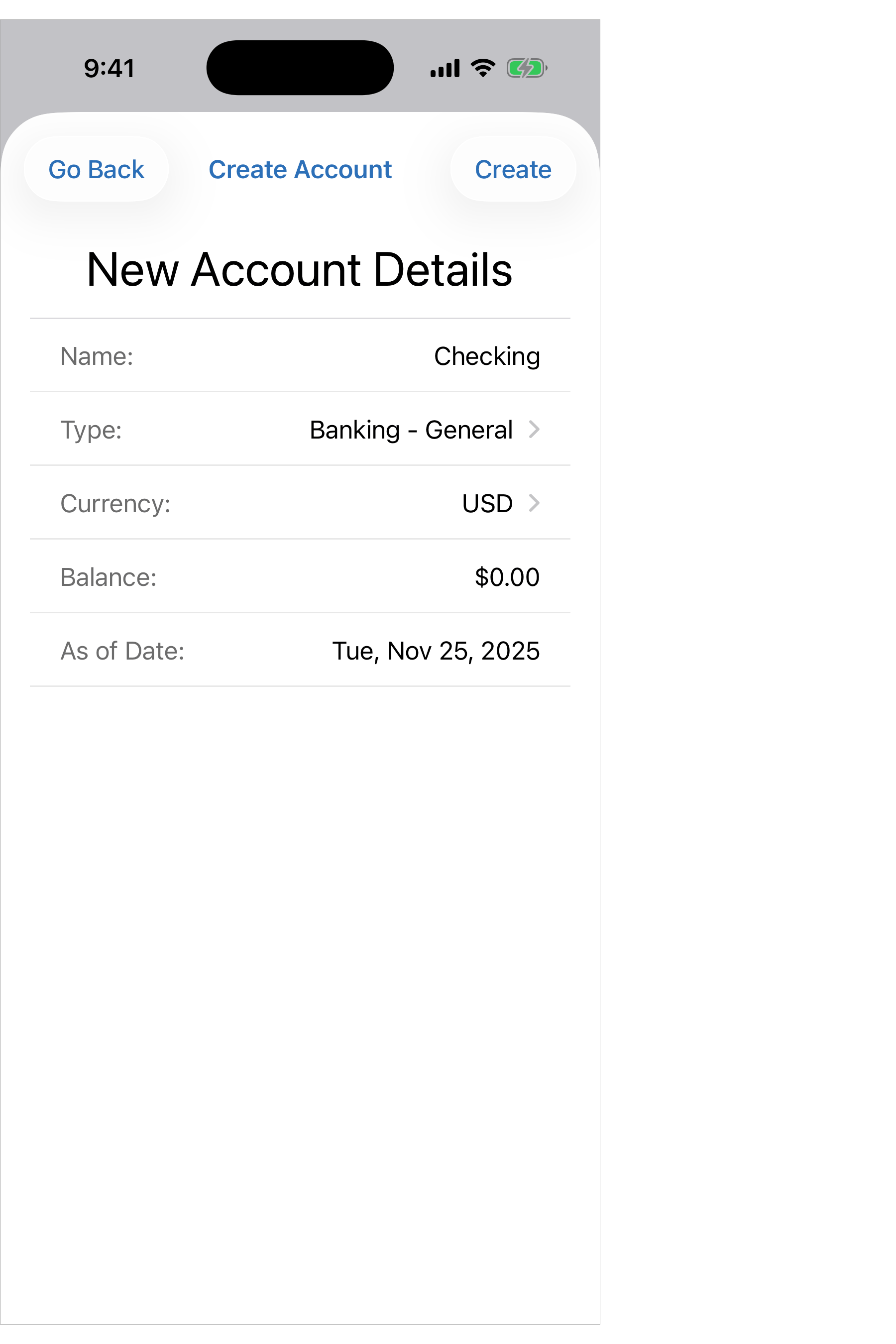Open the Banking - General type selector
Screen dimensions: 896x1344
(x=411, y=430)
